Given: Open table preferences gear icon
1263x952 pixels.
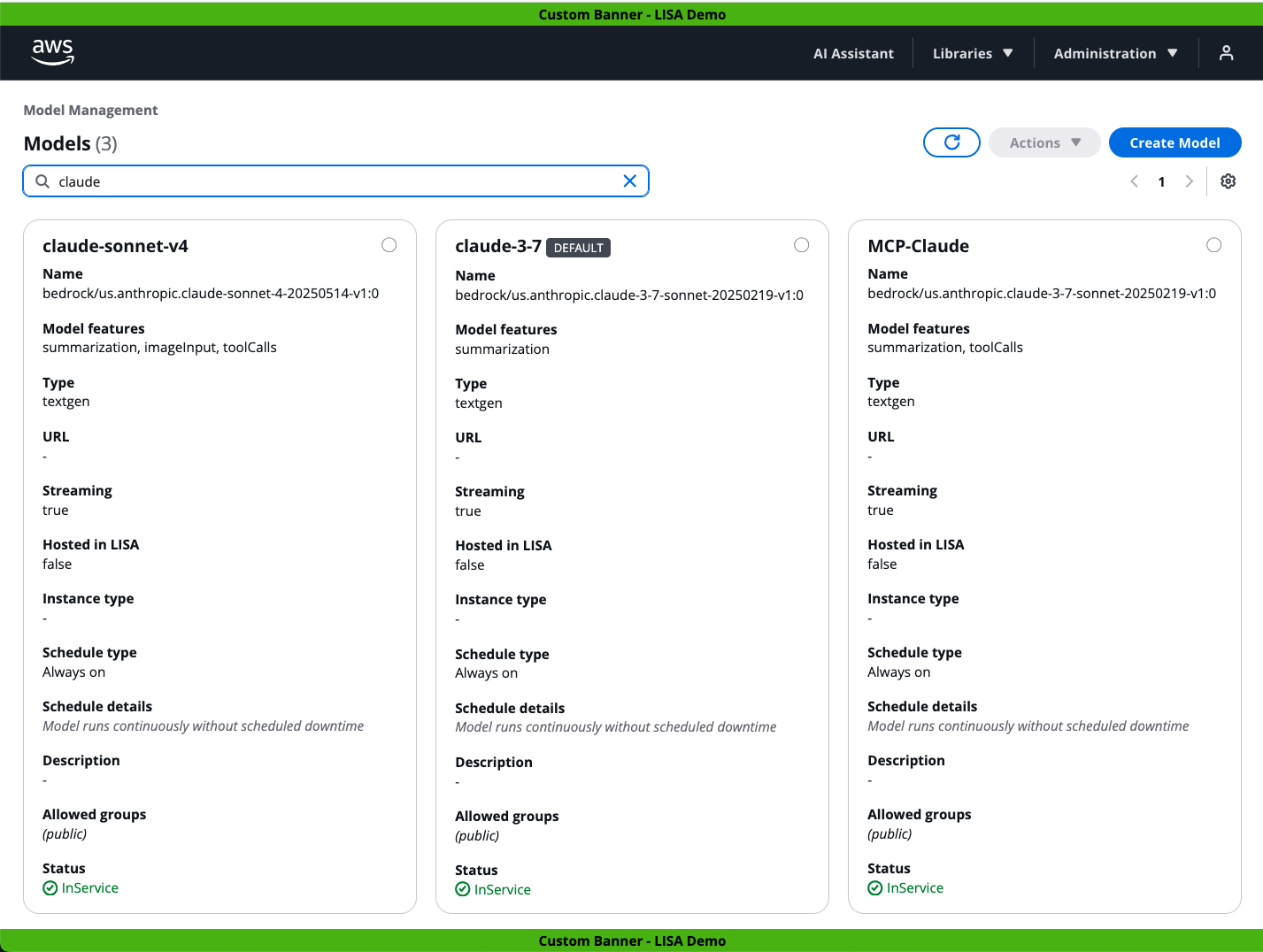Looking at the screenshot, I should coord(1228,181).
